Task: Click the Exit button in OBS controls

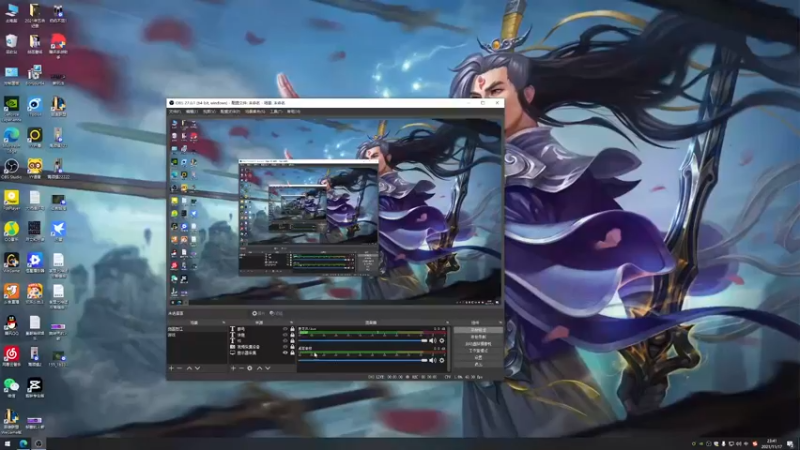Action: tap(479, 364)
